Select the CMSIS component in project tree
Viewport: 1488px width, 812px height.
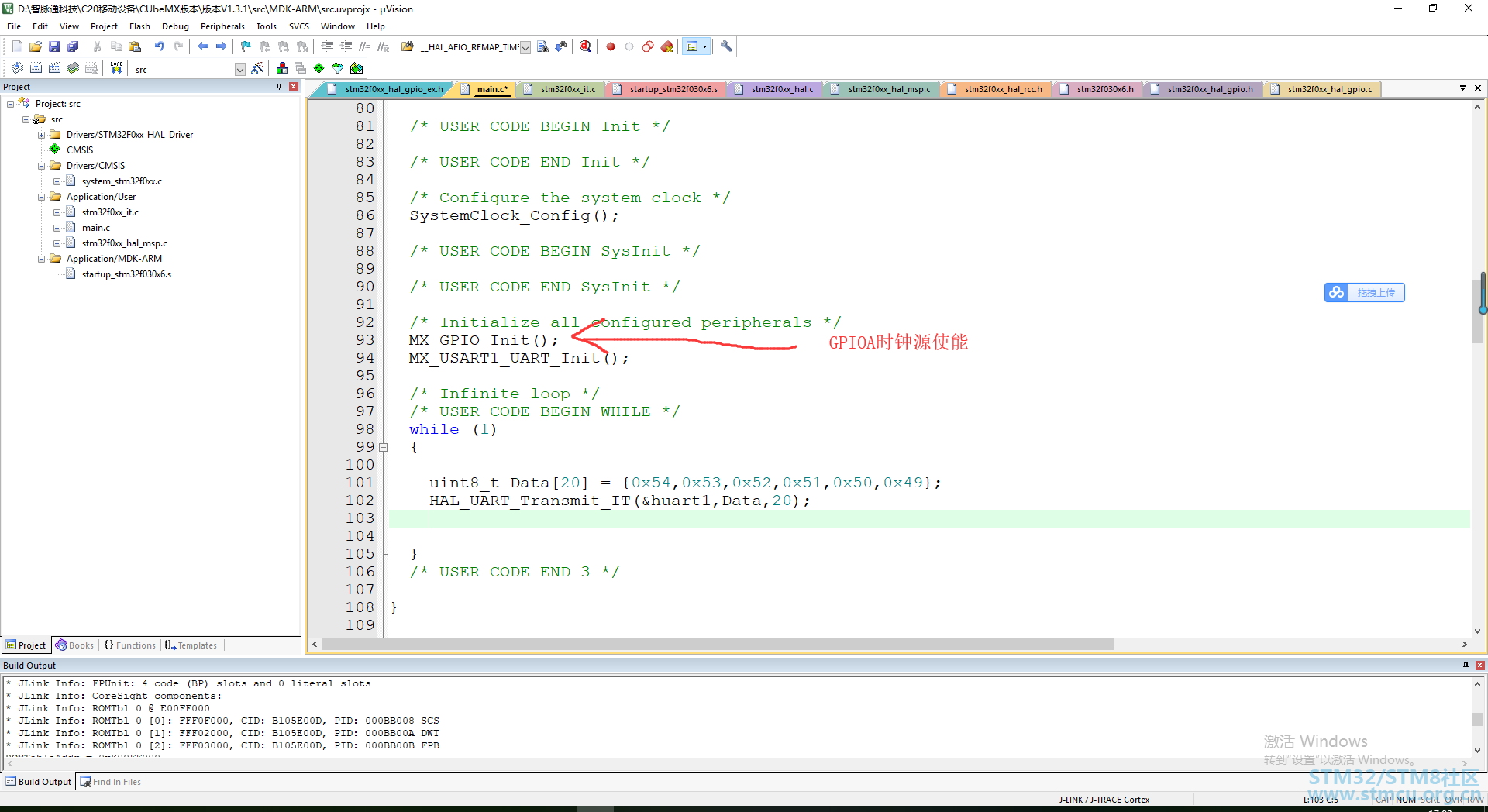tap(80, 150)
